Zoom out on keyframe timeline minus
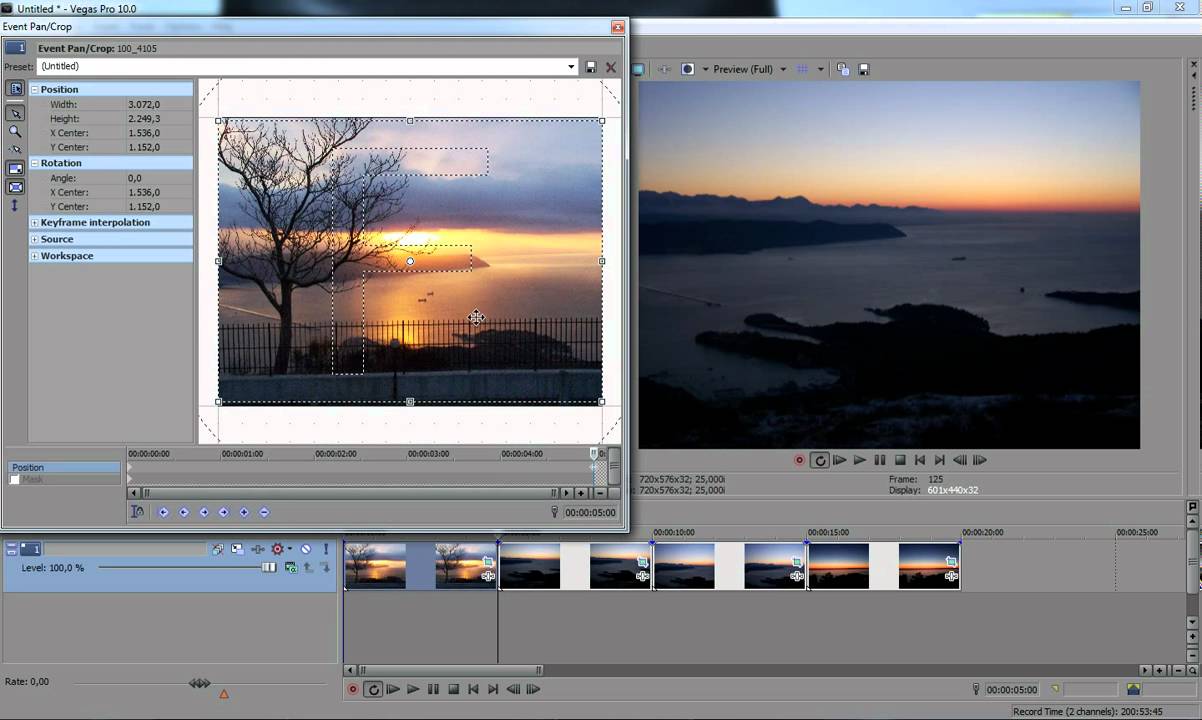1202x720 pixels. click(x=600, y=493)
